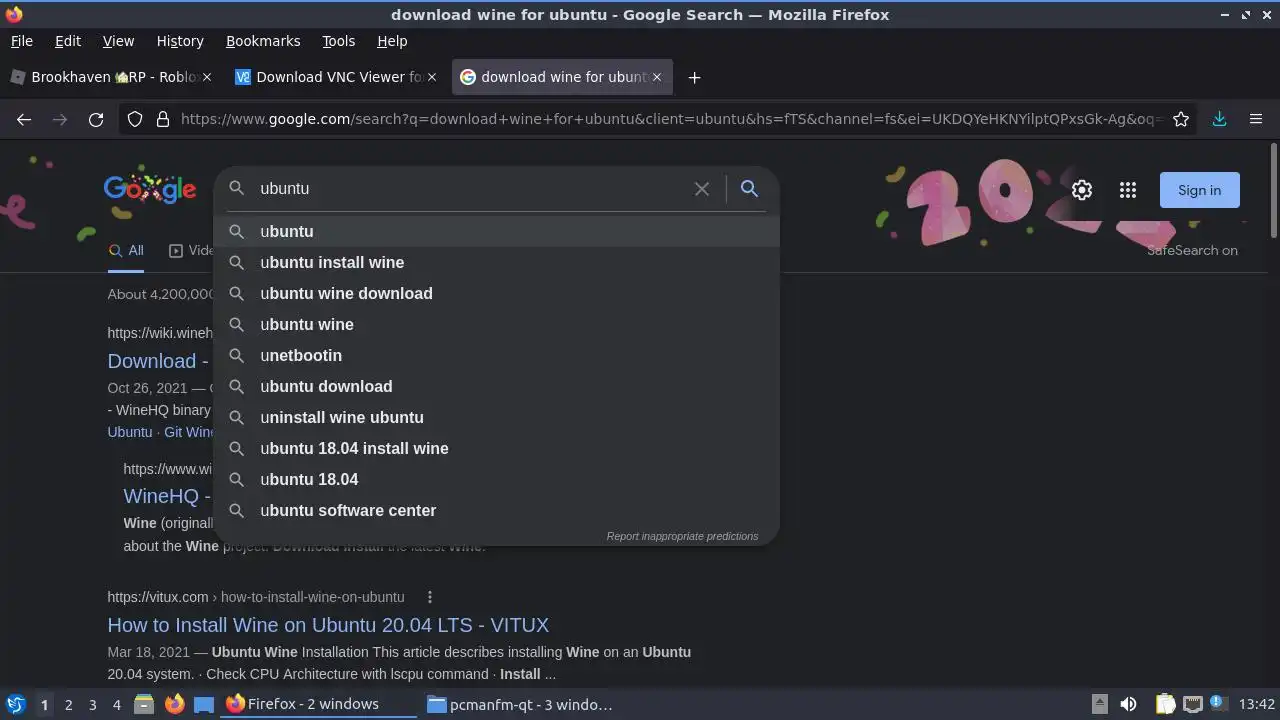The image size is (1280, 720).
Task: Choose the 'uninstall wine ubuntu' suggestion
Action: click(496, 417)
